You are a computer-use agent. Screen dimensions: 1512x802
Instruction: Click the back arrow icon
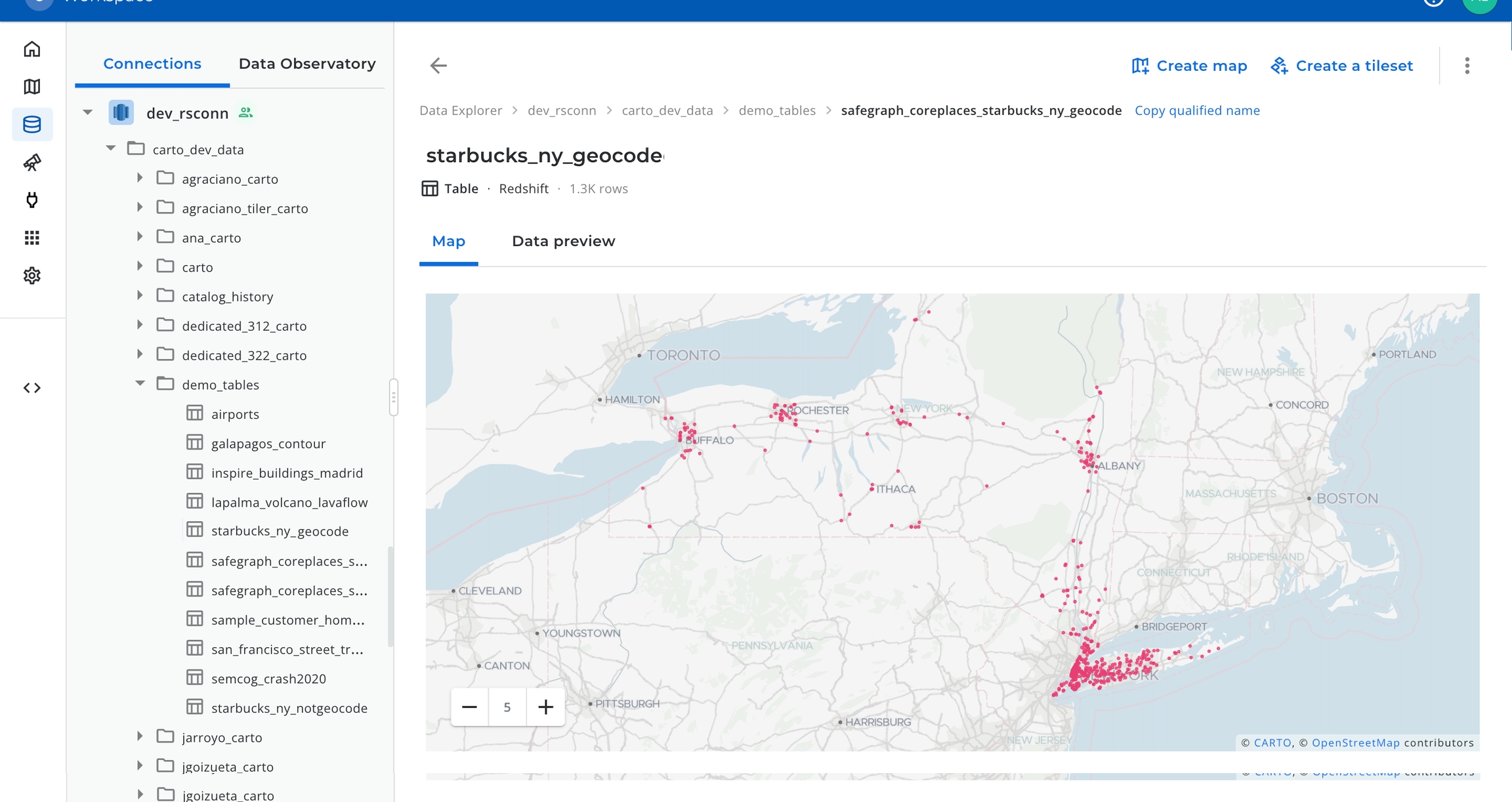click(438, 65)
